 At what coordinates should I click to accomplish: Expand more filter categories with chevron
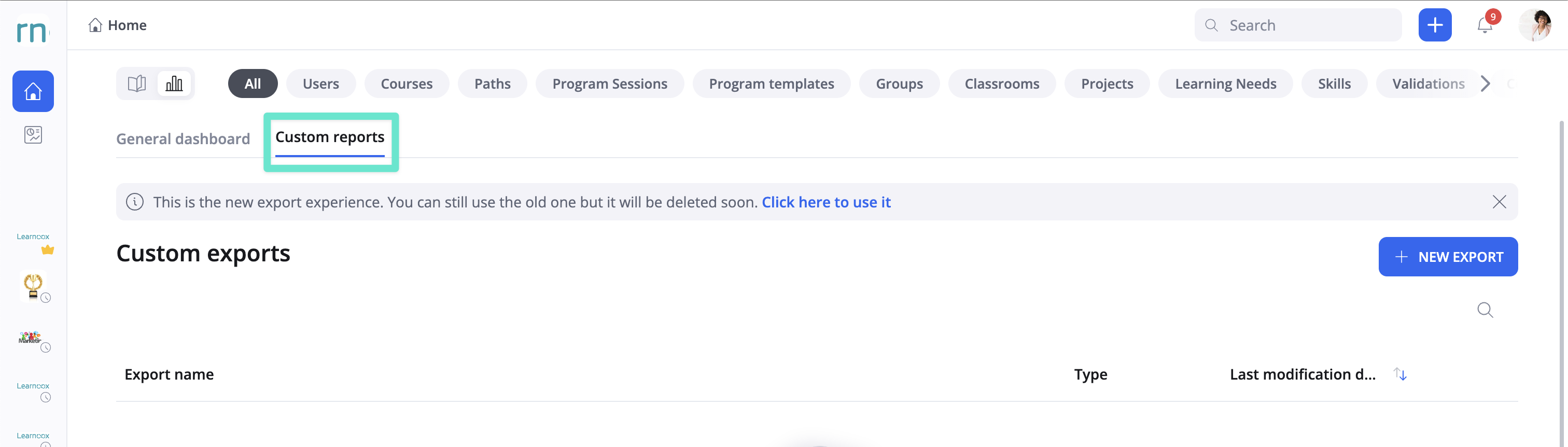(1485, 83)
